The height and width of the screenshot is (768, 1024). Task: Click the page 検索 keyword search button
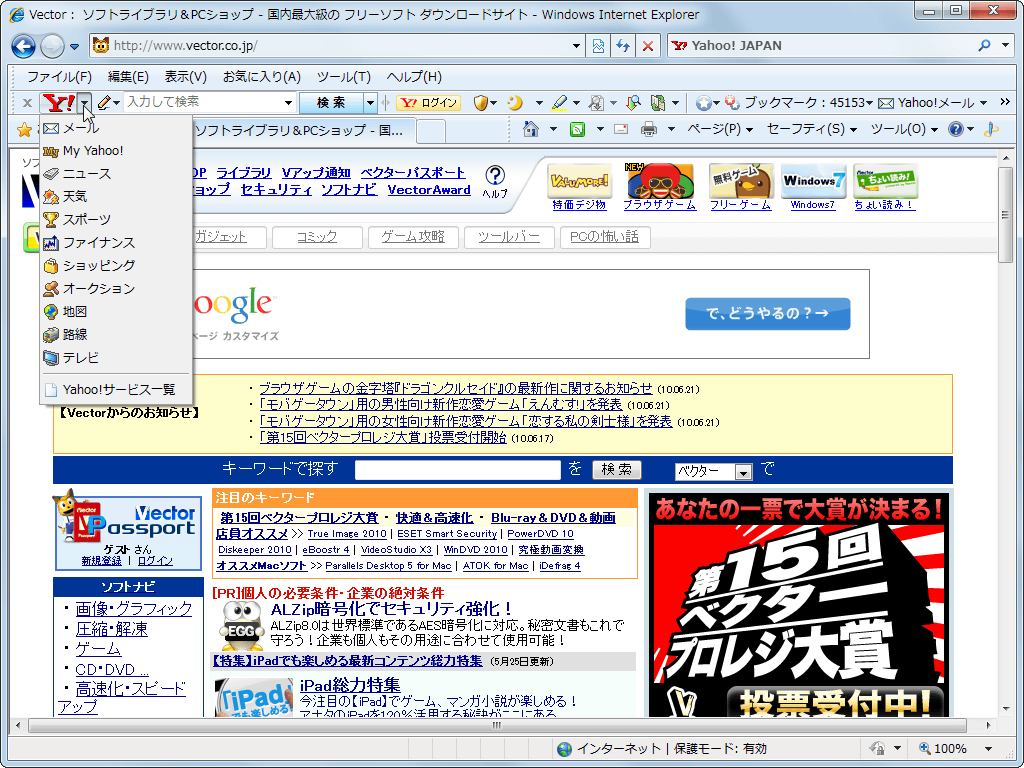[x=616, y=470]
